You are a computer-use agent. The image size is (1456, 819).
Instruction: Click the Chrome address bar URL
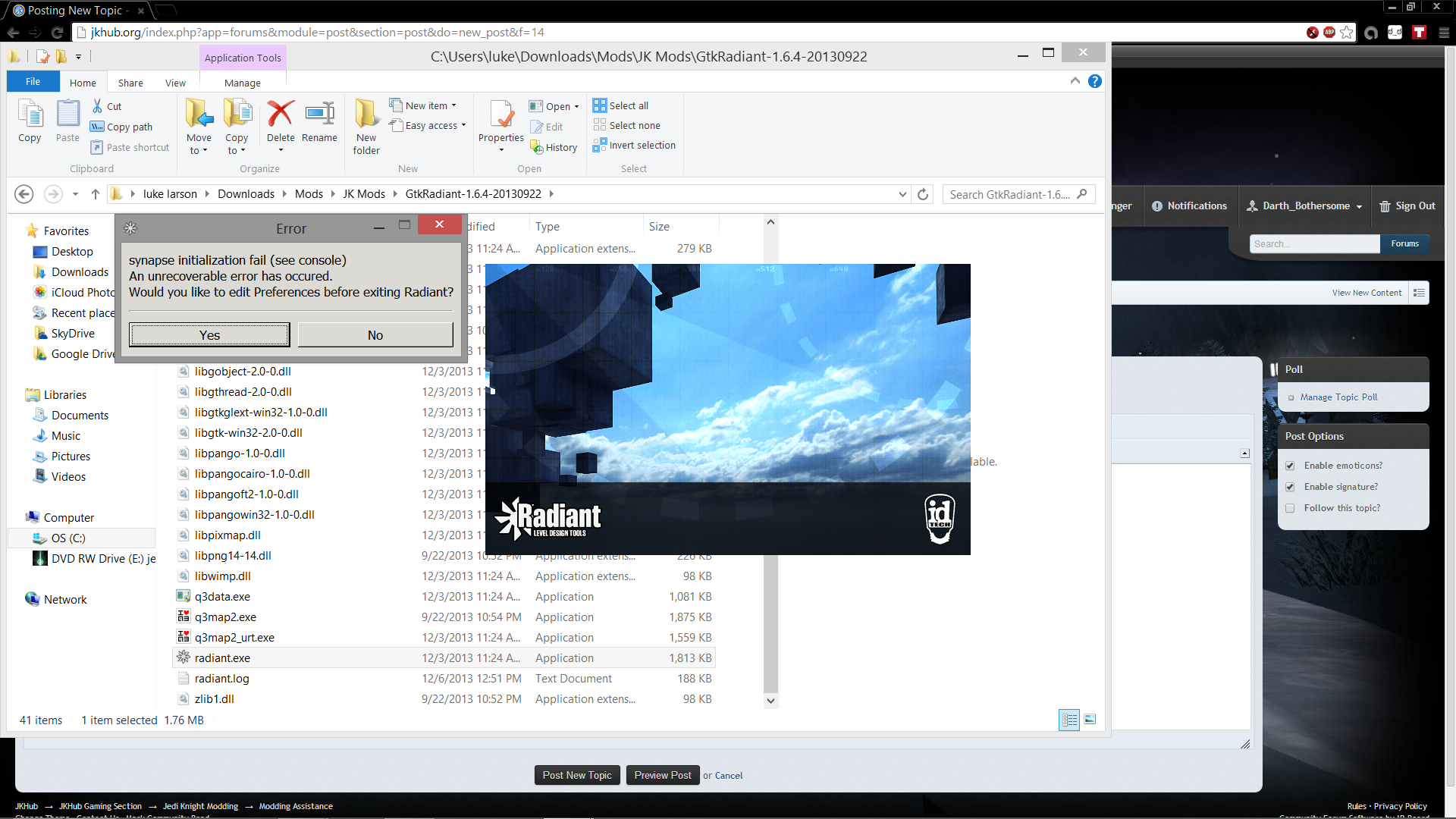click(318, 33)
